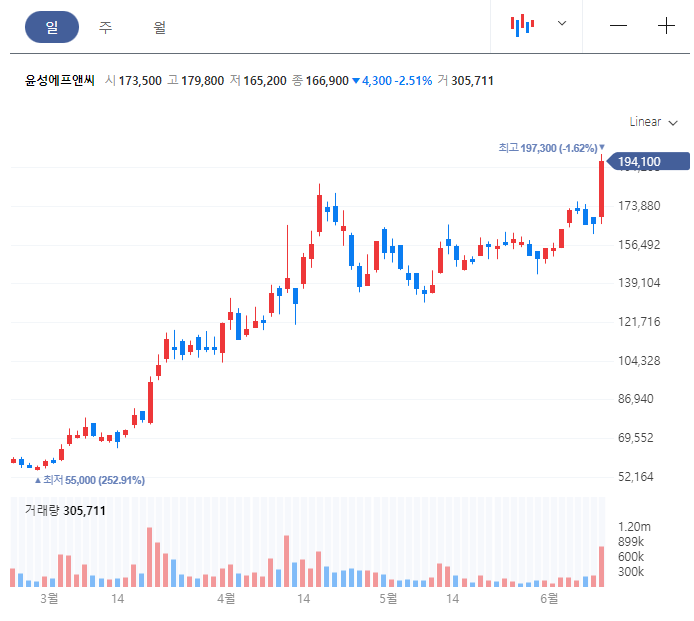The image size is (694, 621).
Task: Click the stock name 윤성에프앤씨
Action: point(60,81)
